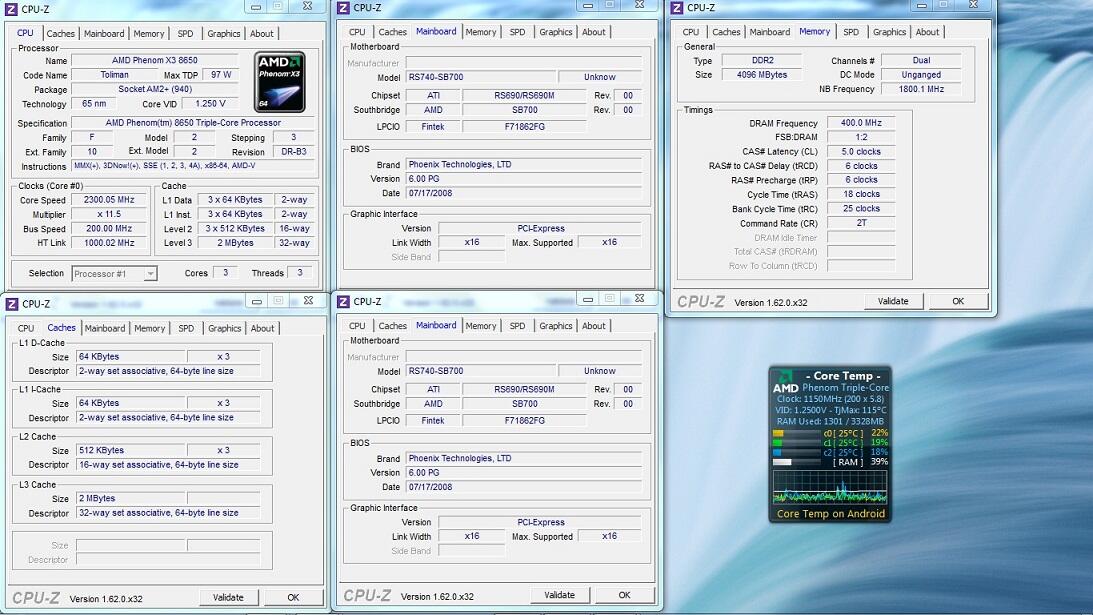The height and width of the screenshot is (615, 1093).
Task: Select Caches tab in Memory window
Action: pyautogui.click(x=726, y=32)
